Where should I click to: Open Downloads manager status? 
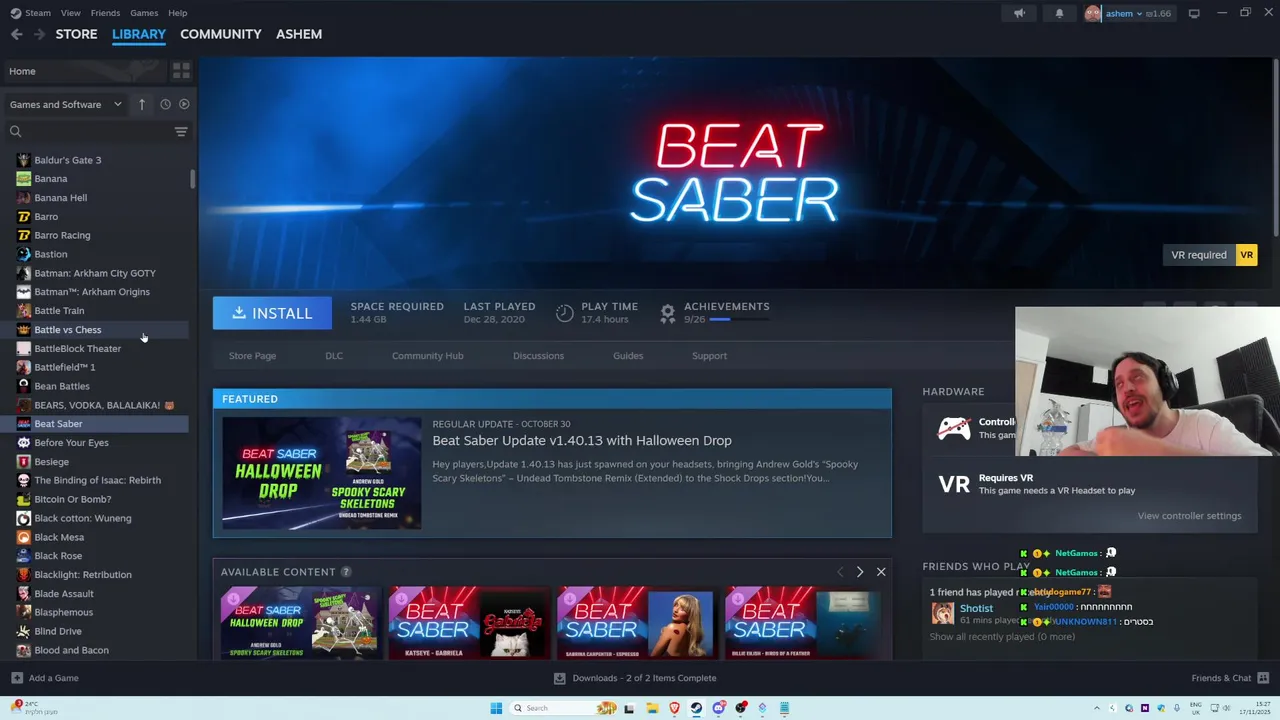point(635,678)
